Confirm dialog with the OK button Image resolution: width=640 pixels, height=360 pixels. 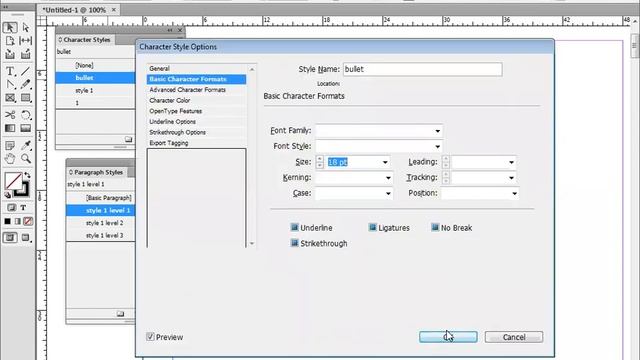tap(448, 337)
